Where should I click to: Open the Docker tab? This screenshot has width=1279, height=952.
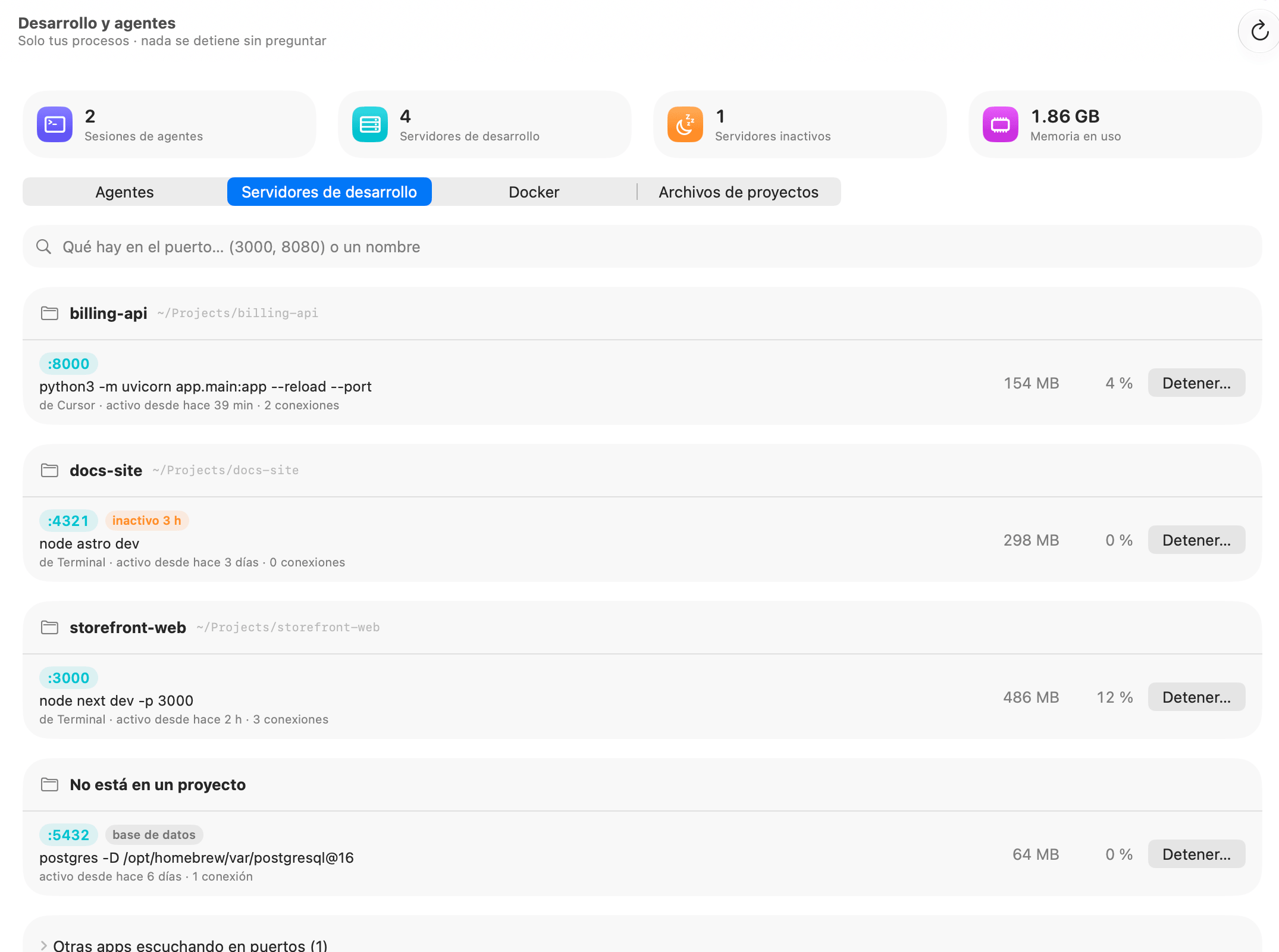tap(534, 192)
